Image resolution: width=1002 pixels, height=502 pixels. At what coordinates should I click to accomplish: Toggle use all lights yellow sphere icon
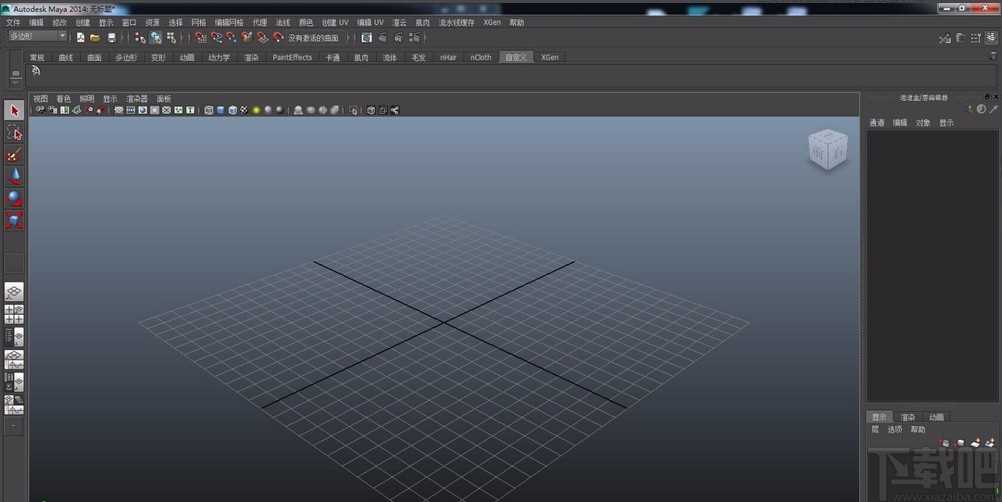256,110
